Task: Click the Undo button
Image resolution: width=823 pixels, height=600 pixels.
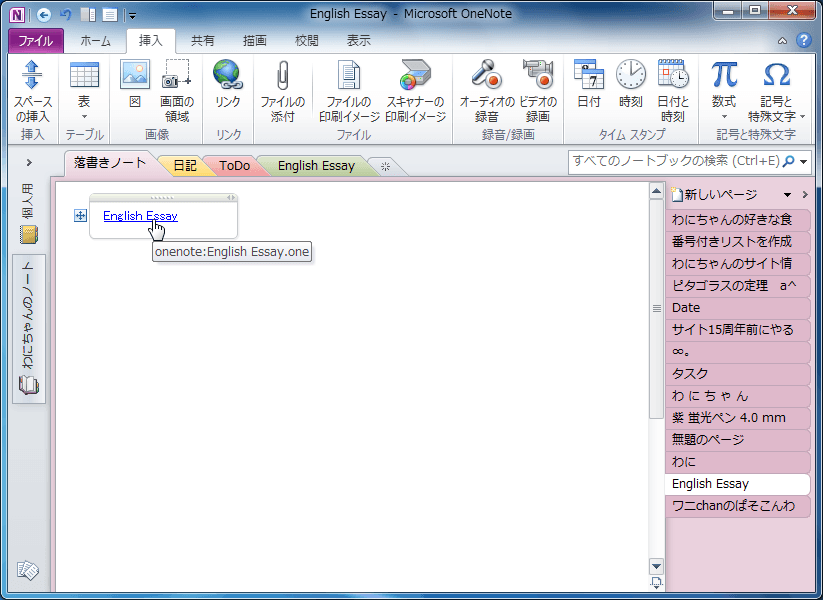Action: (x=66, y=15)
